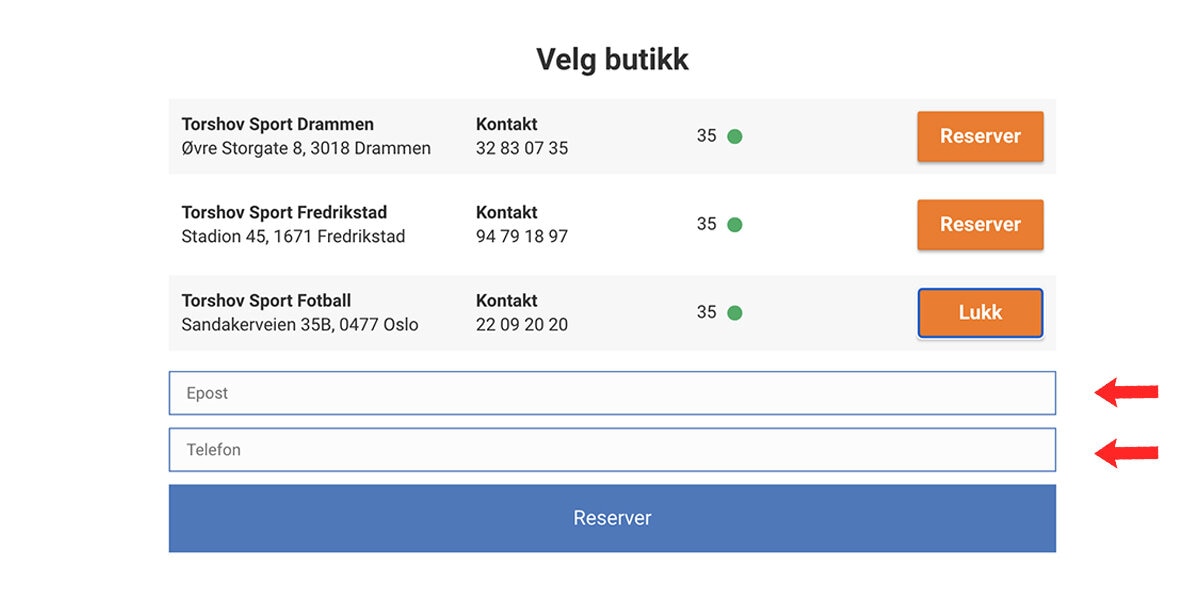Select the Torshov Sport Fredrikstad store name
Image resolution: width=1200 pixels, height=600 pixels.
[x=284, y=212]
